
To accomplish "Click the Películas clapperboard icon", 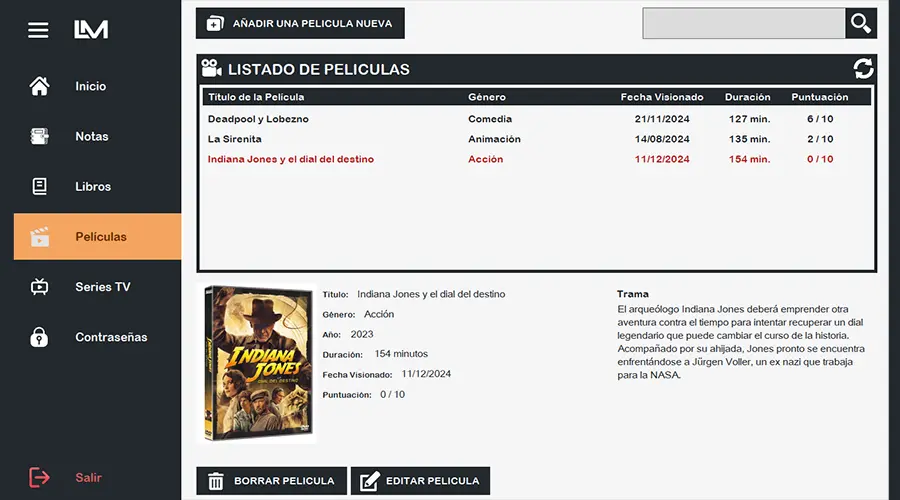I will [39, 237].
